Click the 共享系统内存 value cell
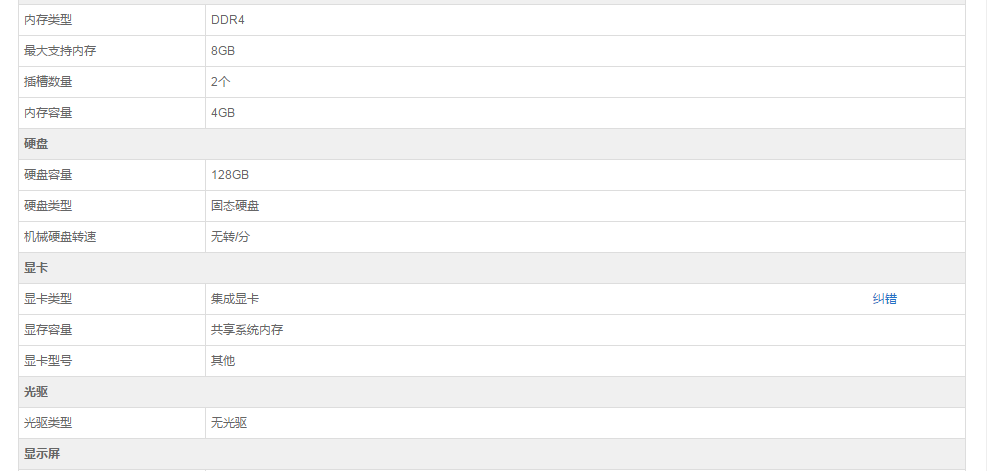996x471 pixels. point(585,330)
